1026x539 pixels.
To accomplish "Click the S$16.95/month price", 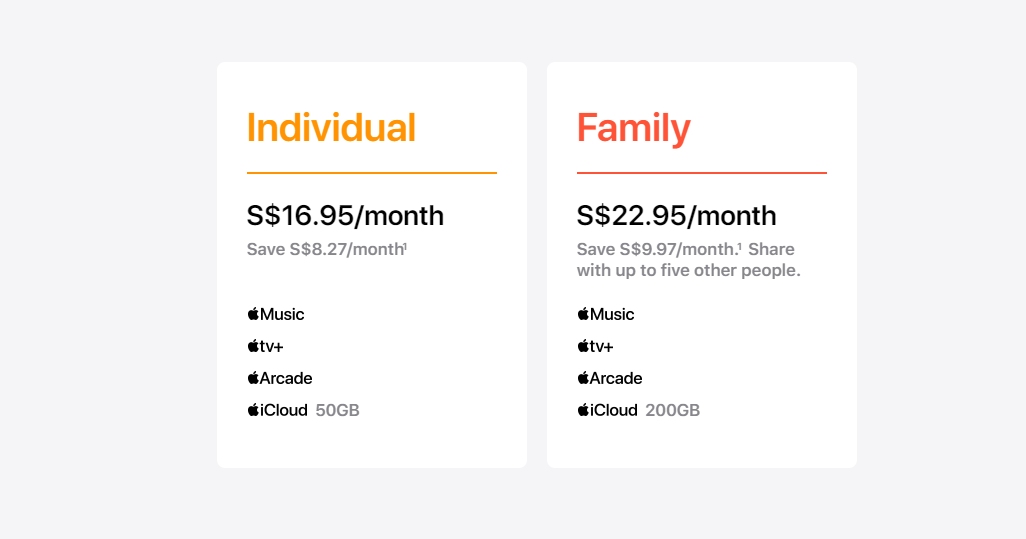I will click(x=345, y=215).
